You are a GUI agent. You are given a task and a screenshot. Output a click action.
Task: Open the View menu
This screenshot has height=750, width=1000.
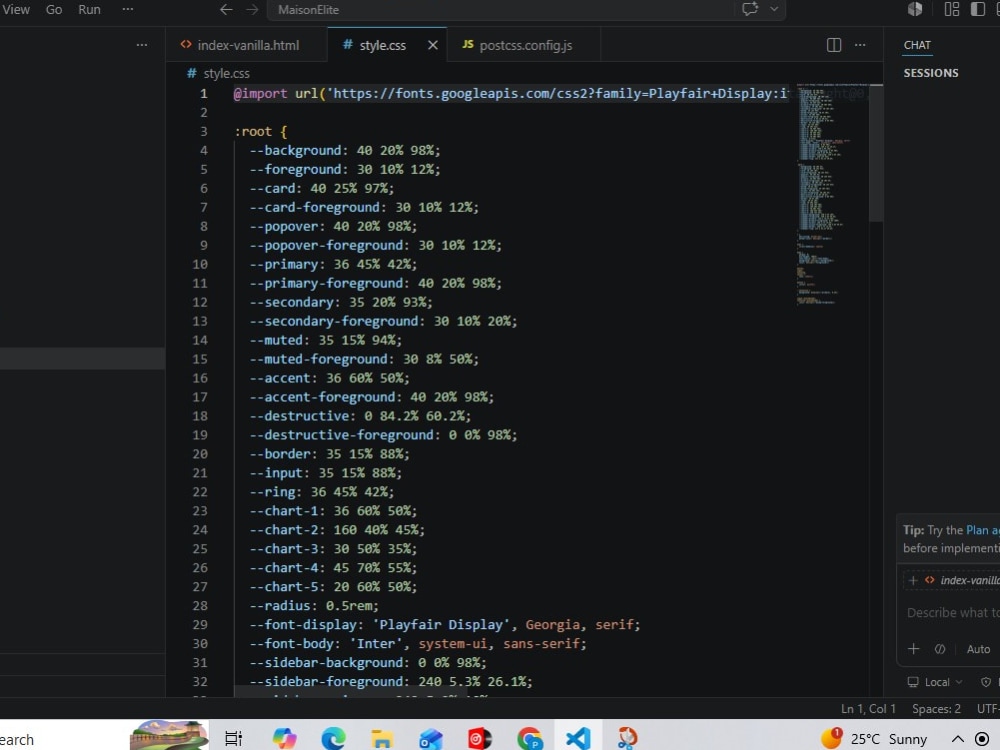click(x=15, y=10)
